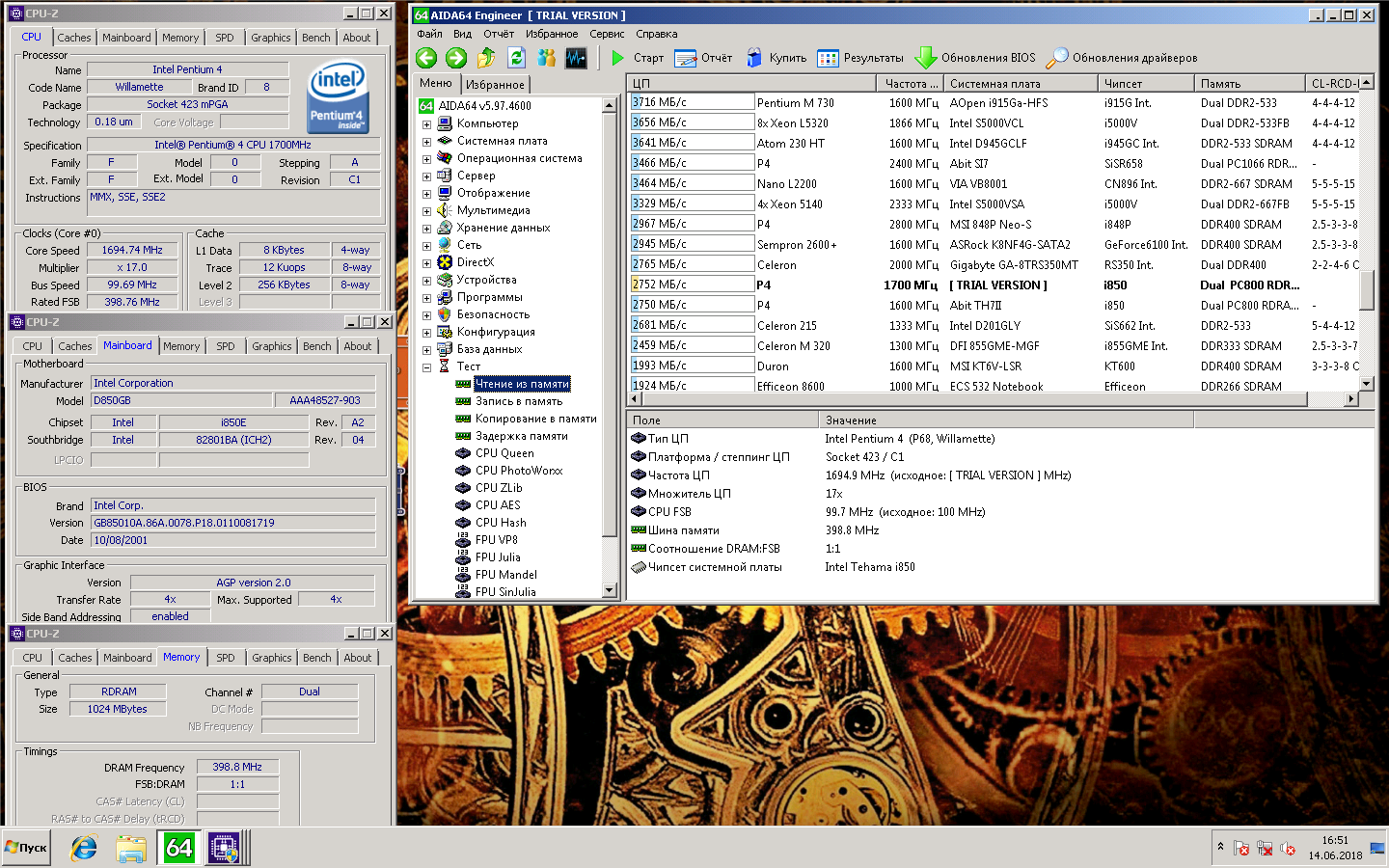The width and height of the screenshot is (1389, 868).
Task: Click Обновления драйверов toolbar button
Action: [x=1122, y=58]
